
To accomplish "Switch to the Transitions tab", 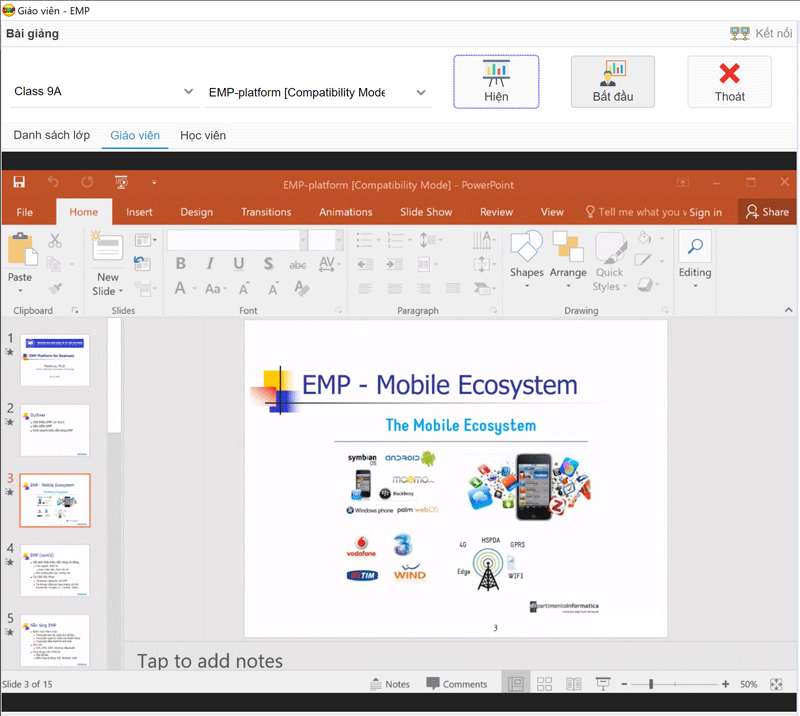I will pos(266,212).
